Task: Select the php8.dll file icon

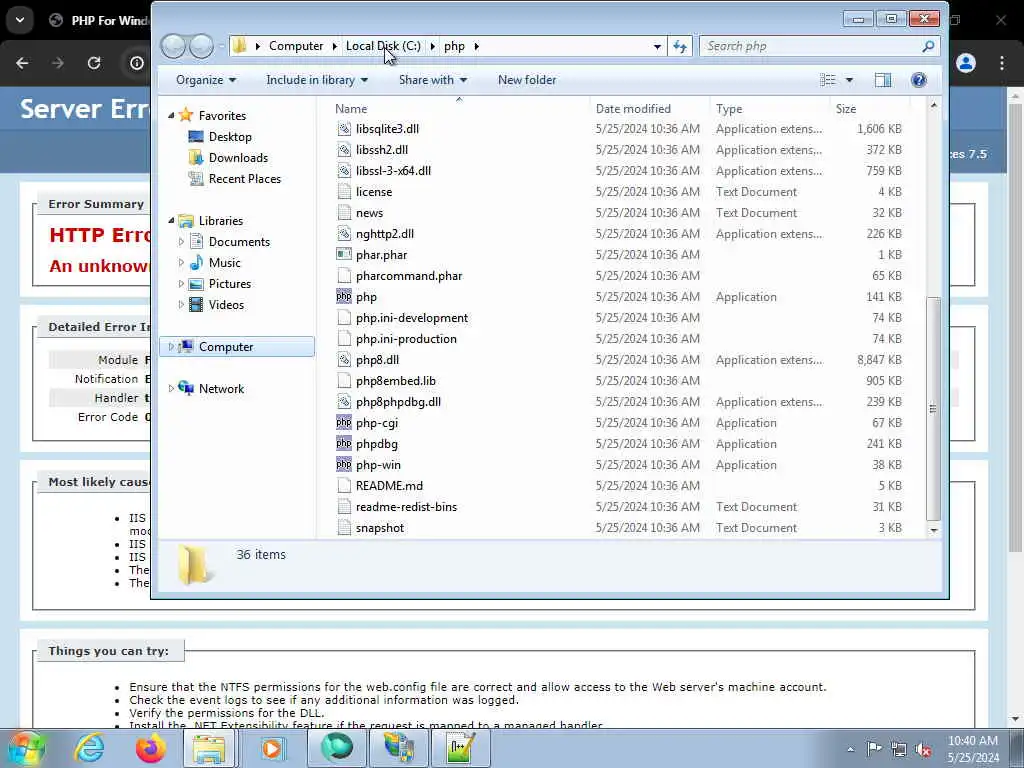Action: point(344,360)
